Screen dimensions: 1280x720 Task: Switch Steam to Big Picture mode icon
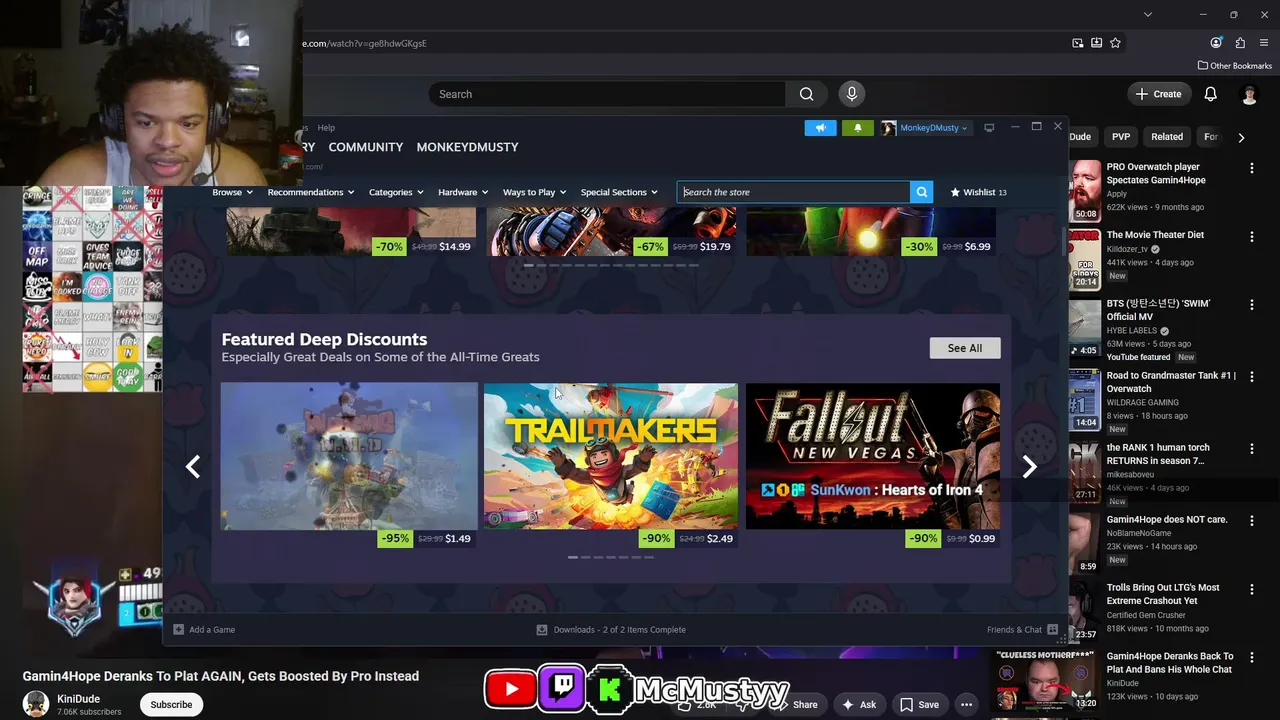click(989, 128)
